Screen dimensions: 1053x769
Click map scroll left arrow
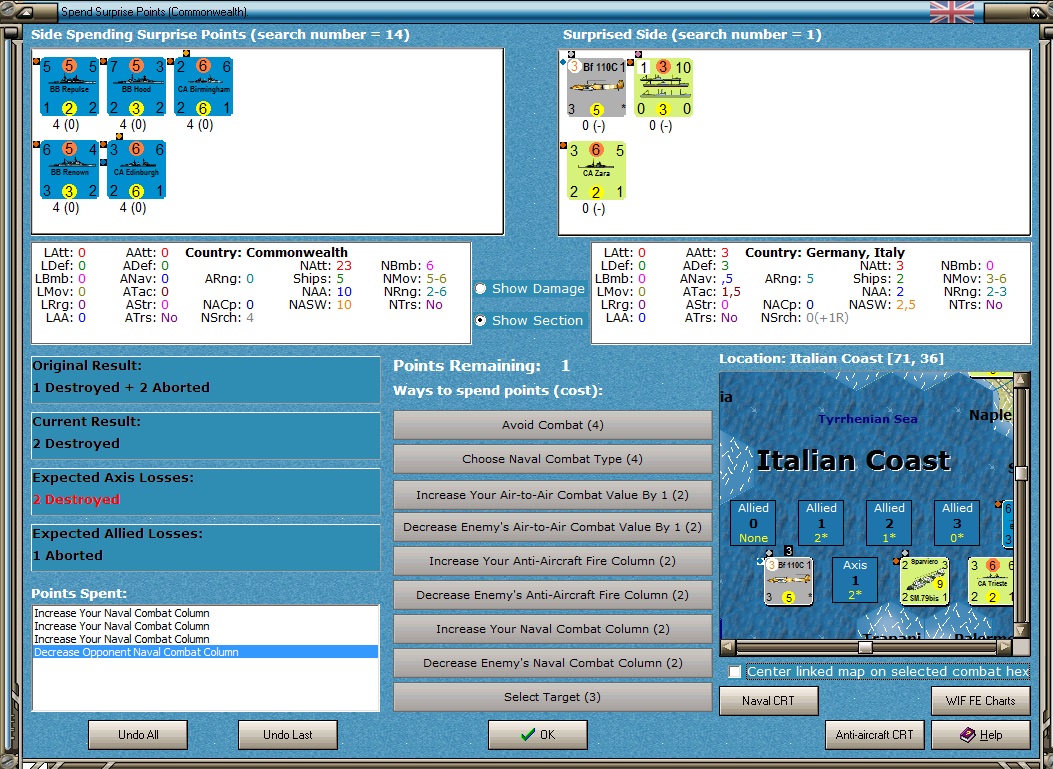pos(728,647)
